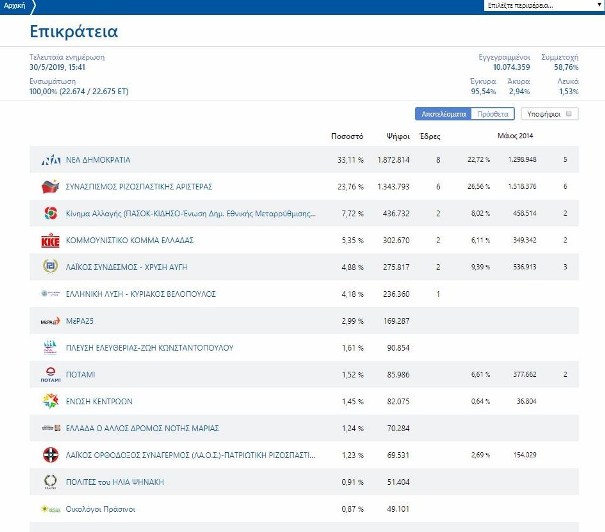605x532 pixels.
Task: Open Οικολόγοι Πράσινοι party link
Action: 100,509
